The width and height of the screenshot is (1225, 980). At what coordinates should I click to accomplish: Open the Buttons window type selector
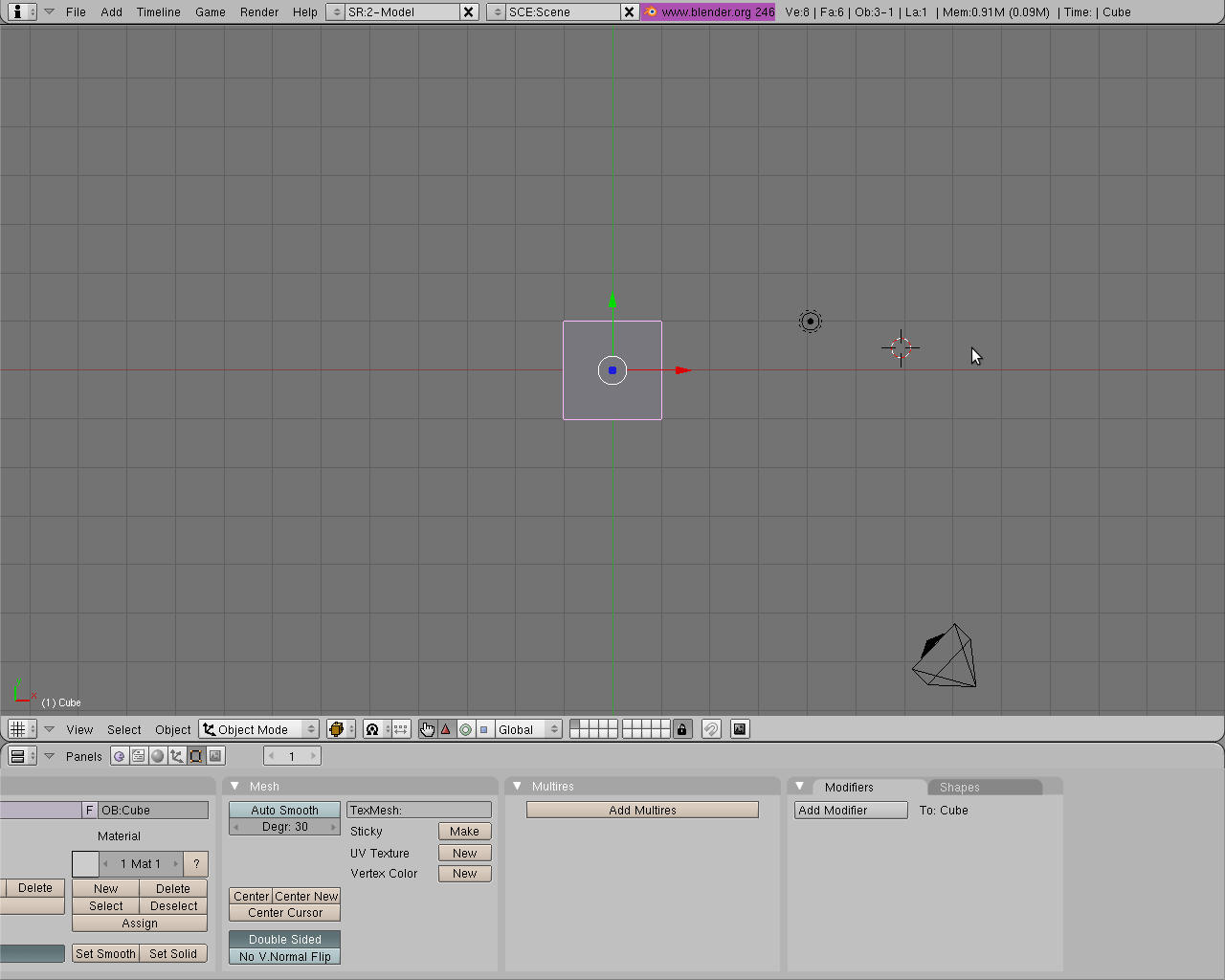(x=22, y=756)
